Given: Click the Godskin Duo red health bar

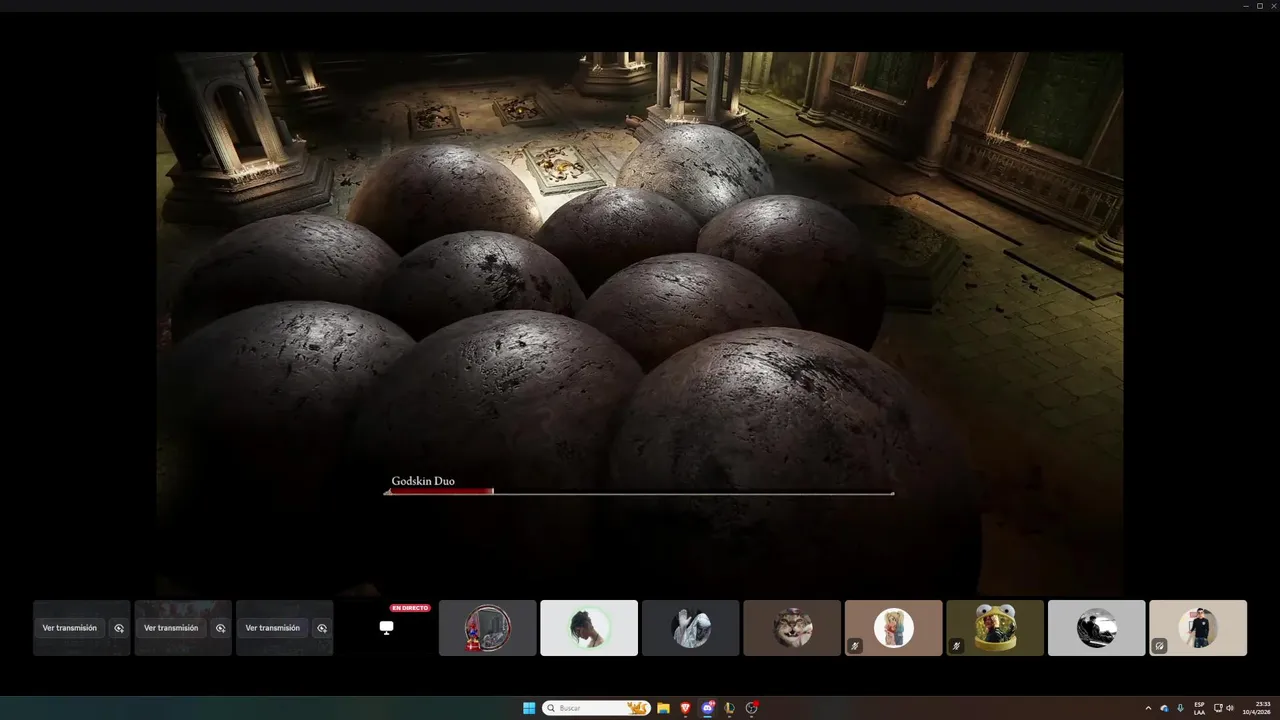Looking at the screenshot, I should (x=440, y=491).
